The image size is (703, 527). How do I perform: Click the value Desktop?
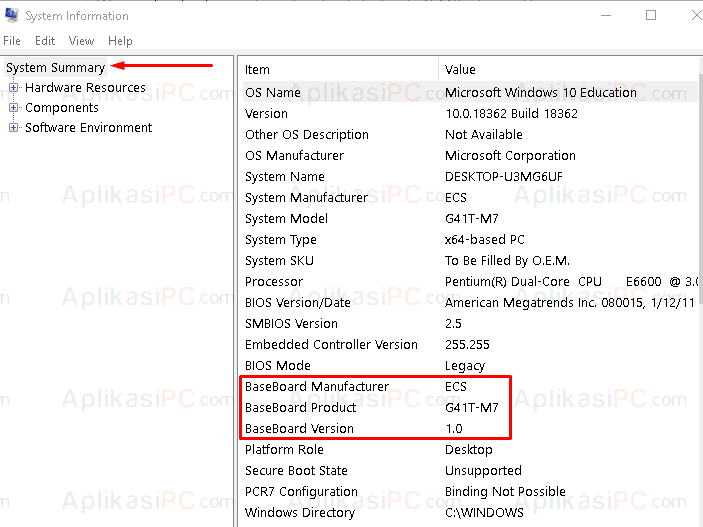click(469, 449)
